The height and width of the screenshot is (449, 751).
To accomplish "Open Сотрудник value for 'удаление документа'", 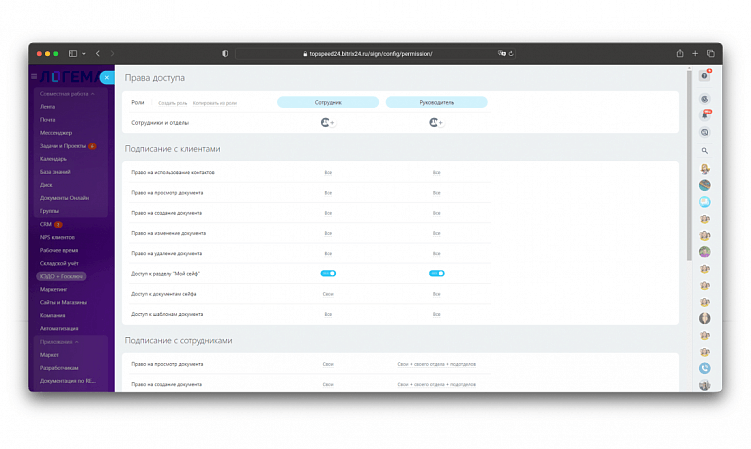I will click(328, 253).
